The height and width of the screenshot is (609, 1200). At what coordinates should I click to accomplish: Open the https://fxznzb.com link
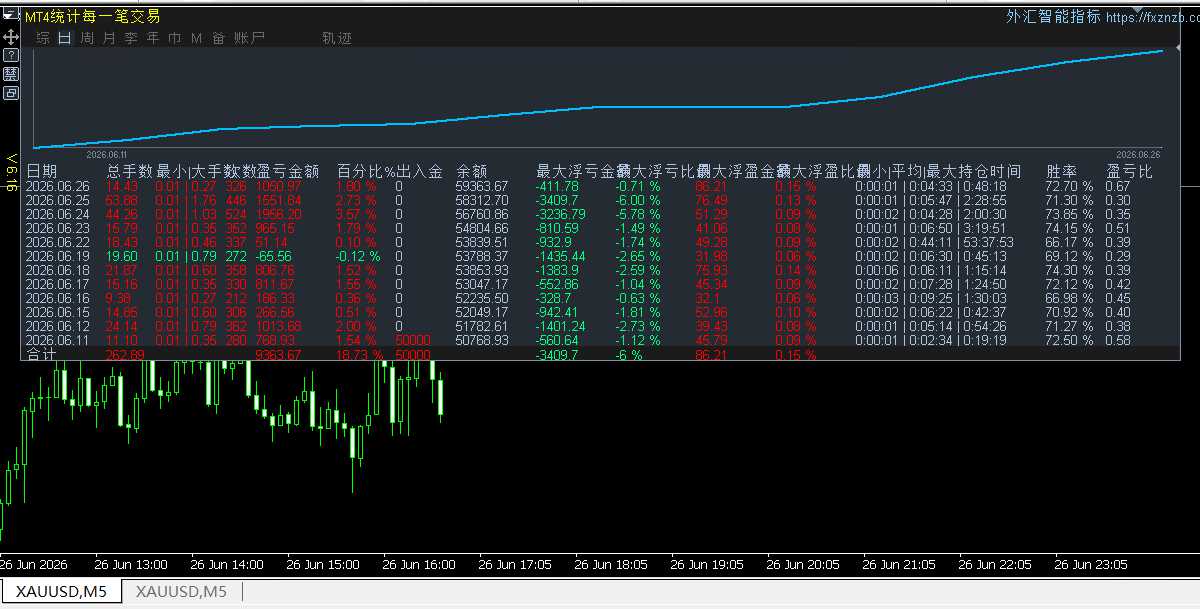coord(1151,17)
